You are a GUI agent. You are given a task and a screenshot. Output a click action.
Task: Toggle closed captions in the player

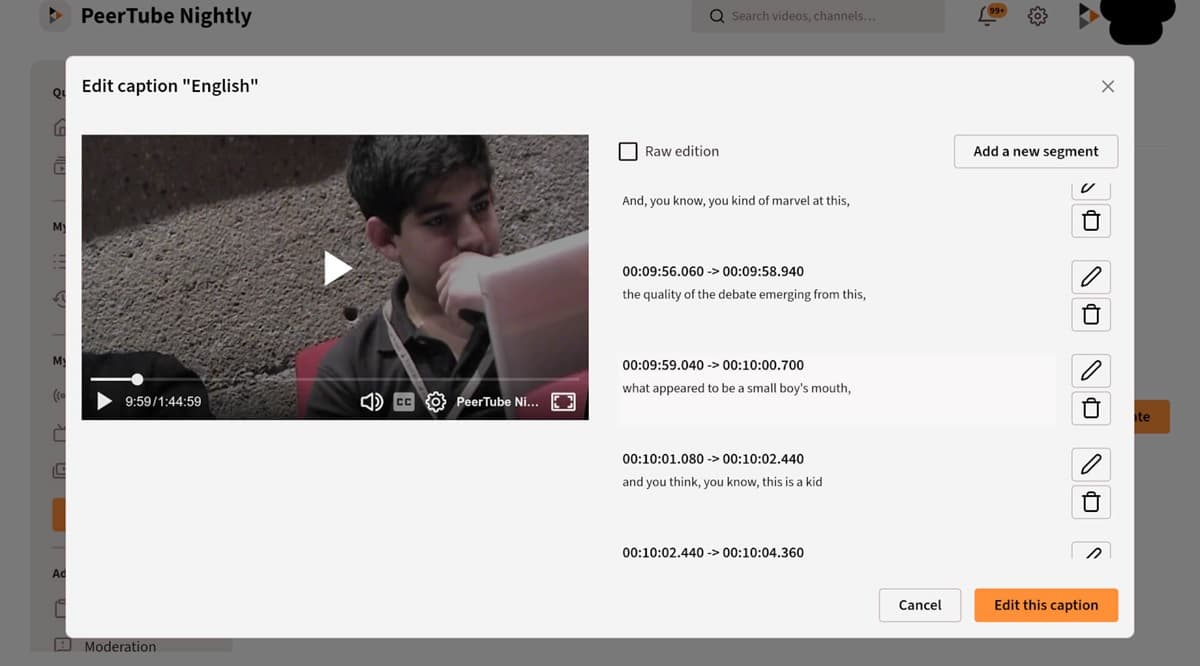coord(404,401)
